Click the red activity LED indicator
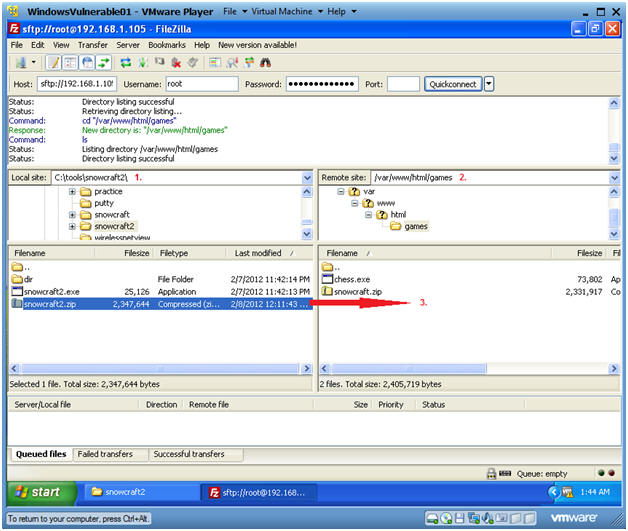628x531 pixels. pos(611,473)
